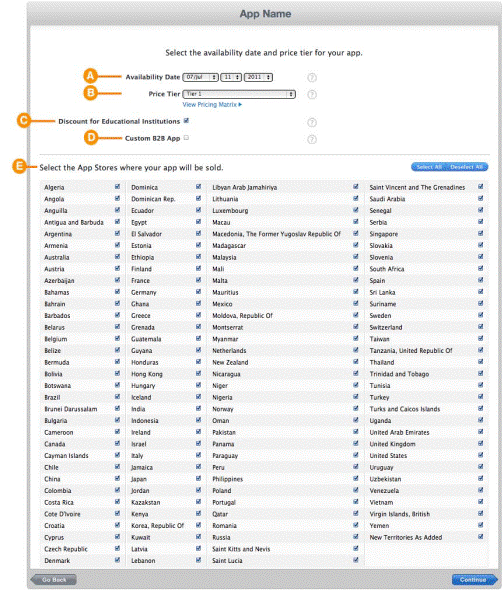Click the Dominican Rep. country name
The image size is (503, 590).
tap(153, 199)
